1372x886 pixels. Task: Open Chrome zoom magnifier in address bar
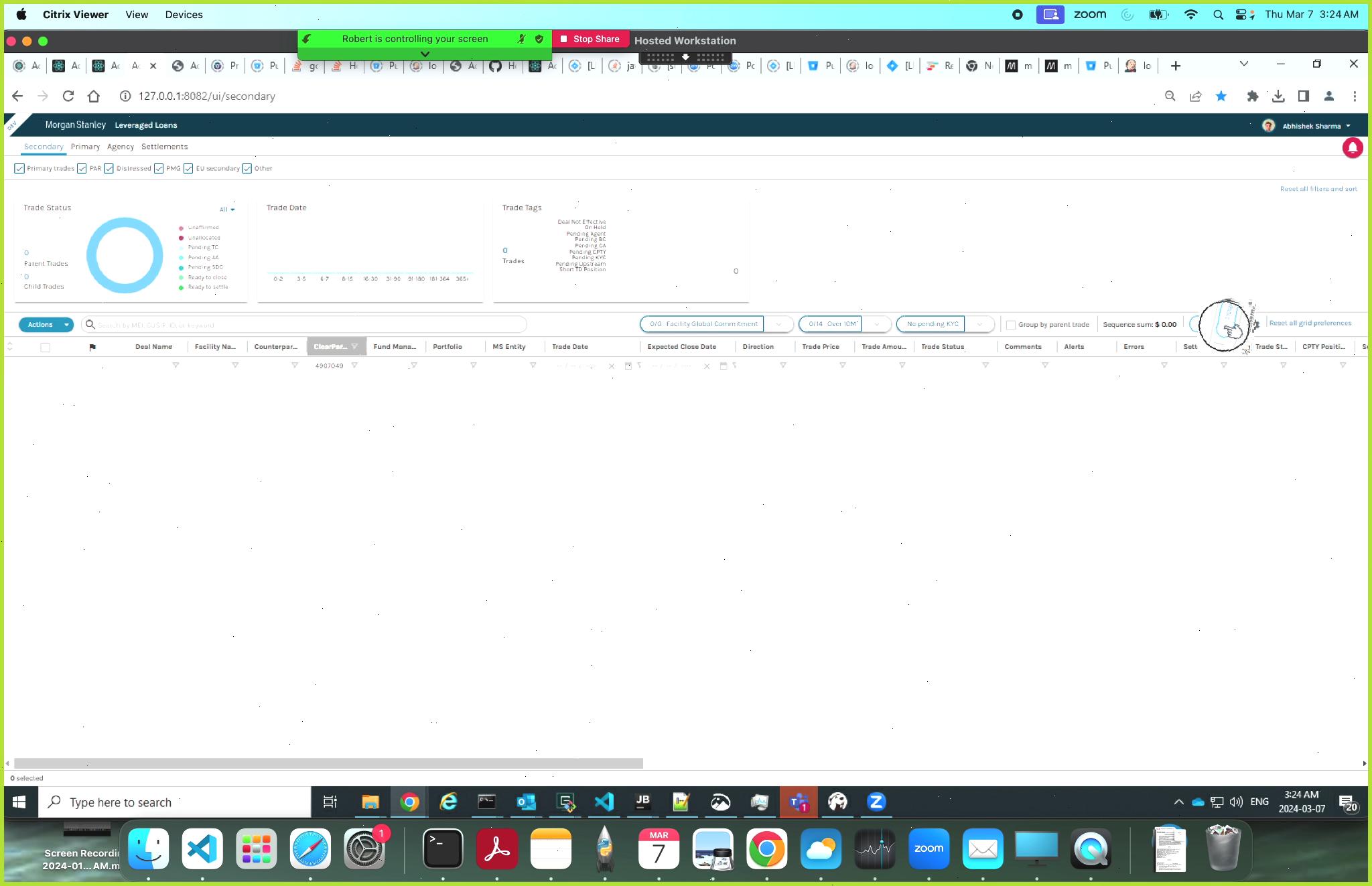[x=1170, y=96]
